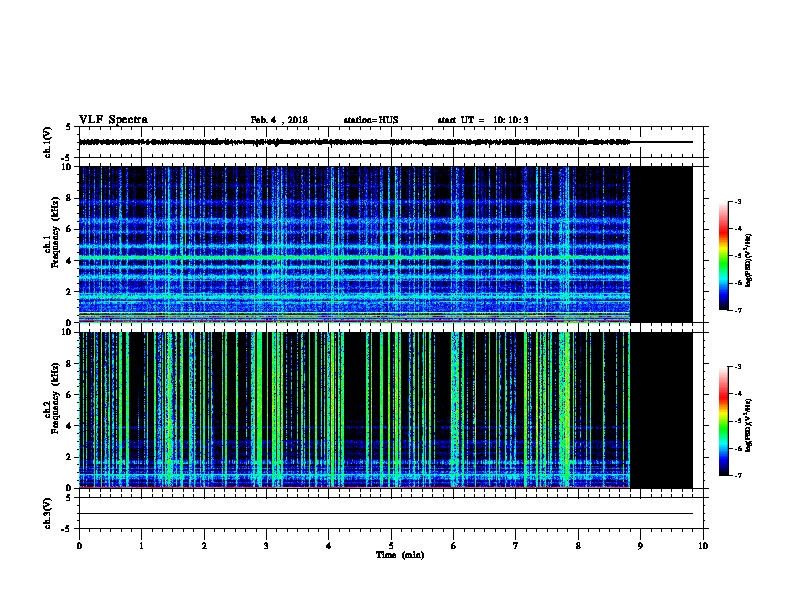The width and height of the screenshot is (792, 612).
Task: Click the black no-data region of ch.1 spectrogram
Action: tap(661, 244)
